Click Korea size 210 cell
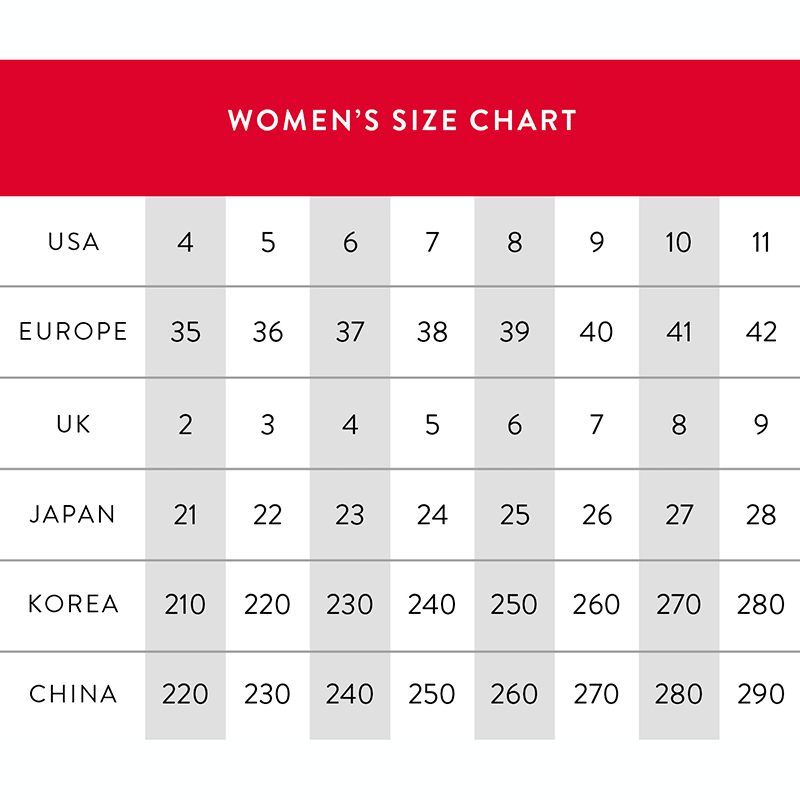 point(185,604)
